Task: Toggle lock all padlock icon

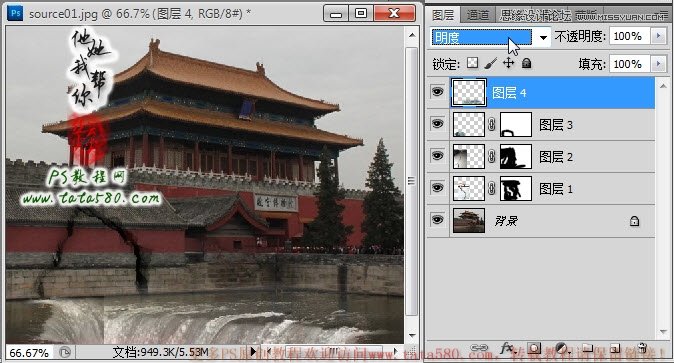Action: [x=527, y=63]
